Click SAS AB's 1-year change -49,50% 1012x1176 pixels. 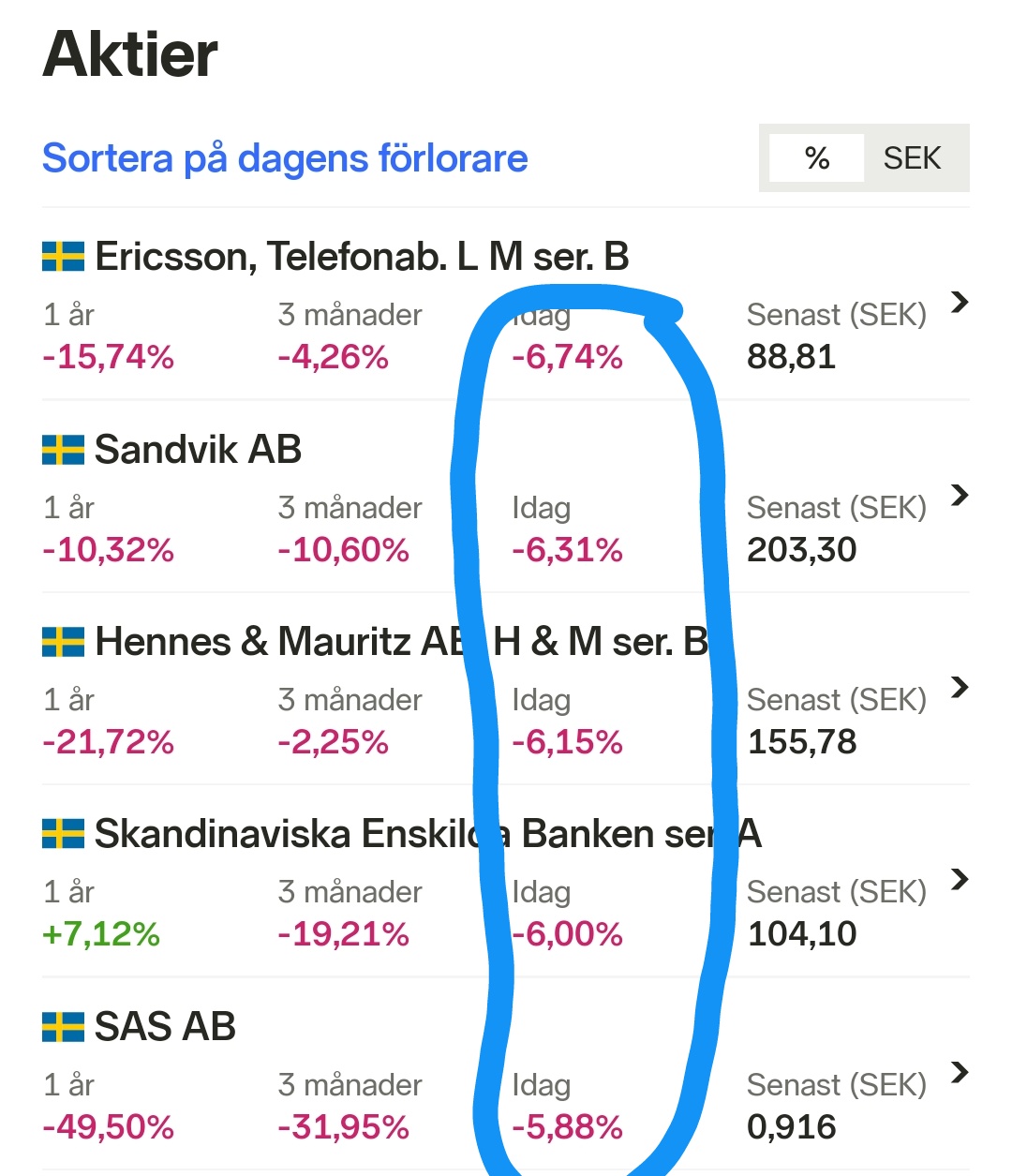[108, 1127]
